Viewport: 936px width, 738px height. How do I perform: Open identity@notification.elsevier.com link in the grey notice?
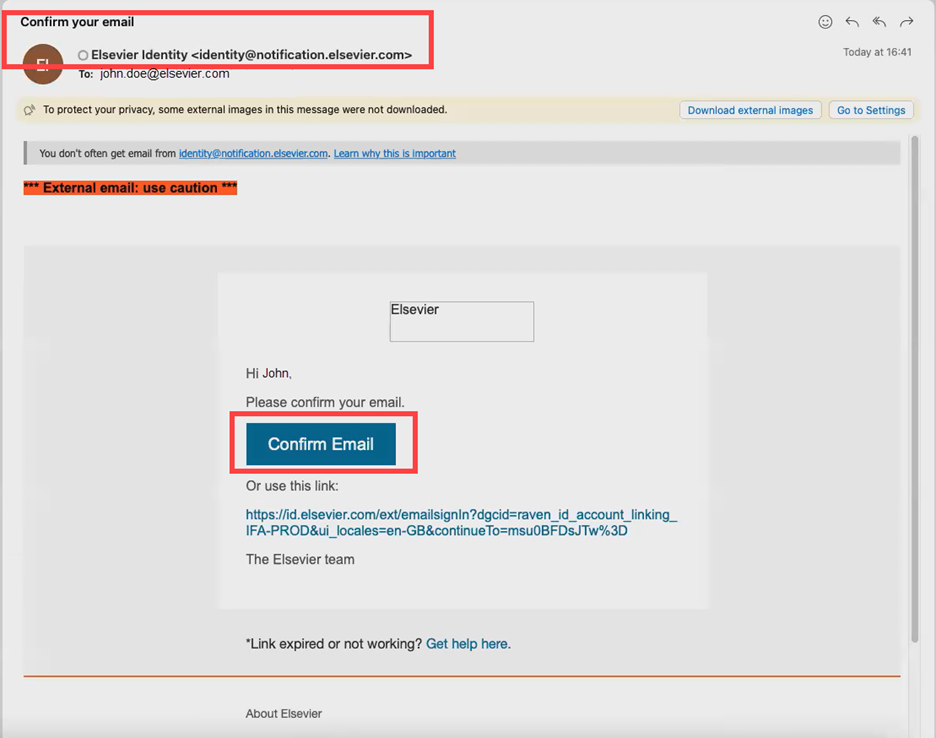tap(253, 153)
